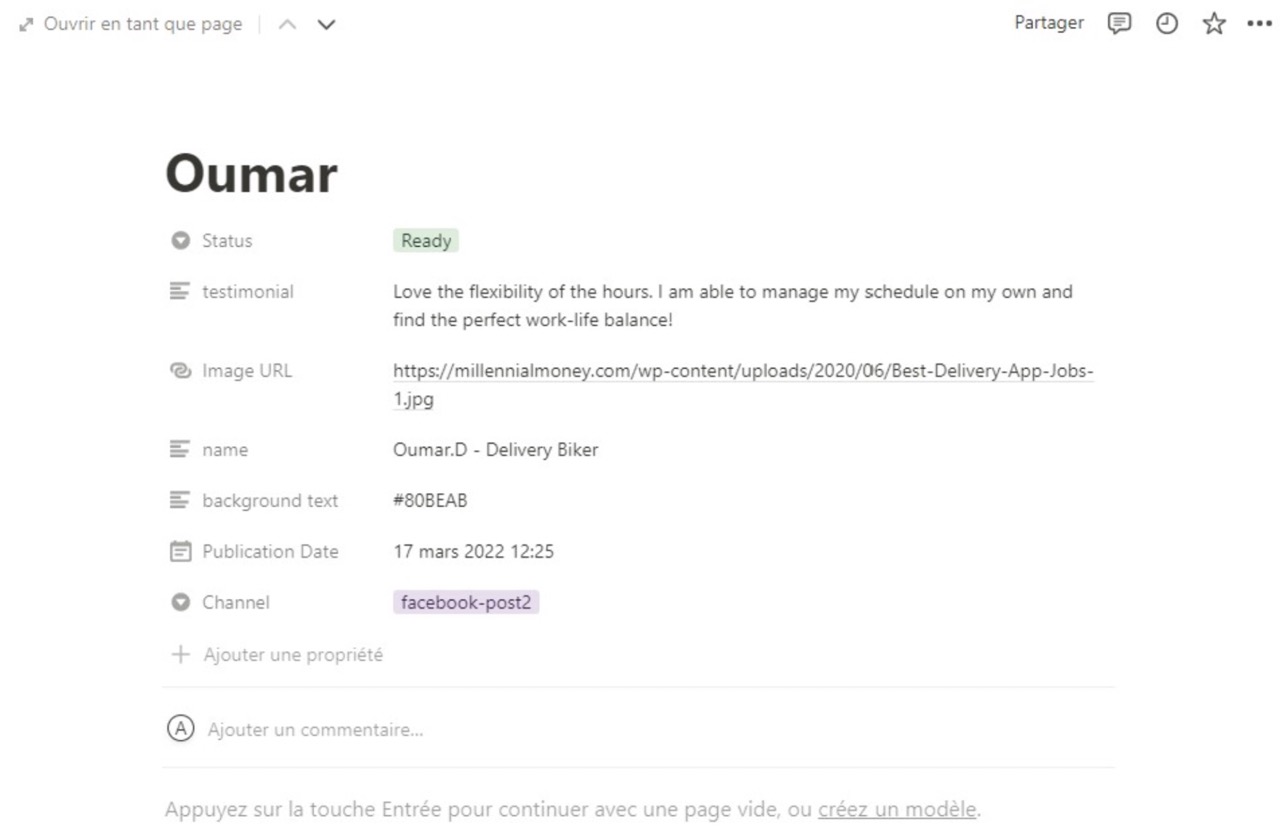The height and width of the screenshot is (837, 1280).
Task: Open the Ready status dropdown
Action: tap(426, 241)
